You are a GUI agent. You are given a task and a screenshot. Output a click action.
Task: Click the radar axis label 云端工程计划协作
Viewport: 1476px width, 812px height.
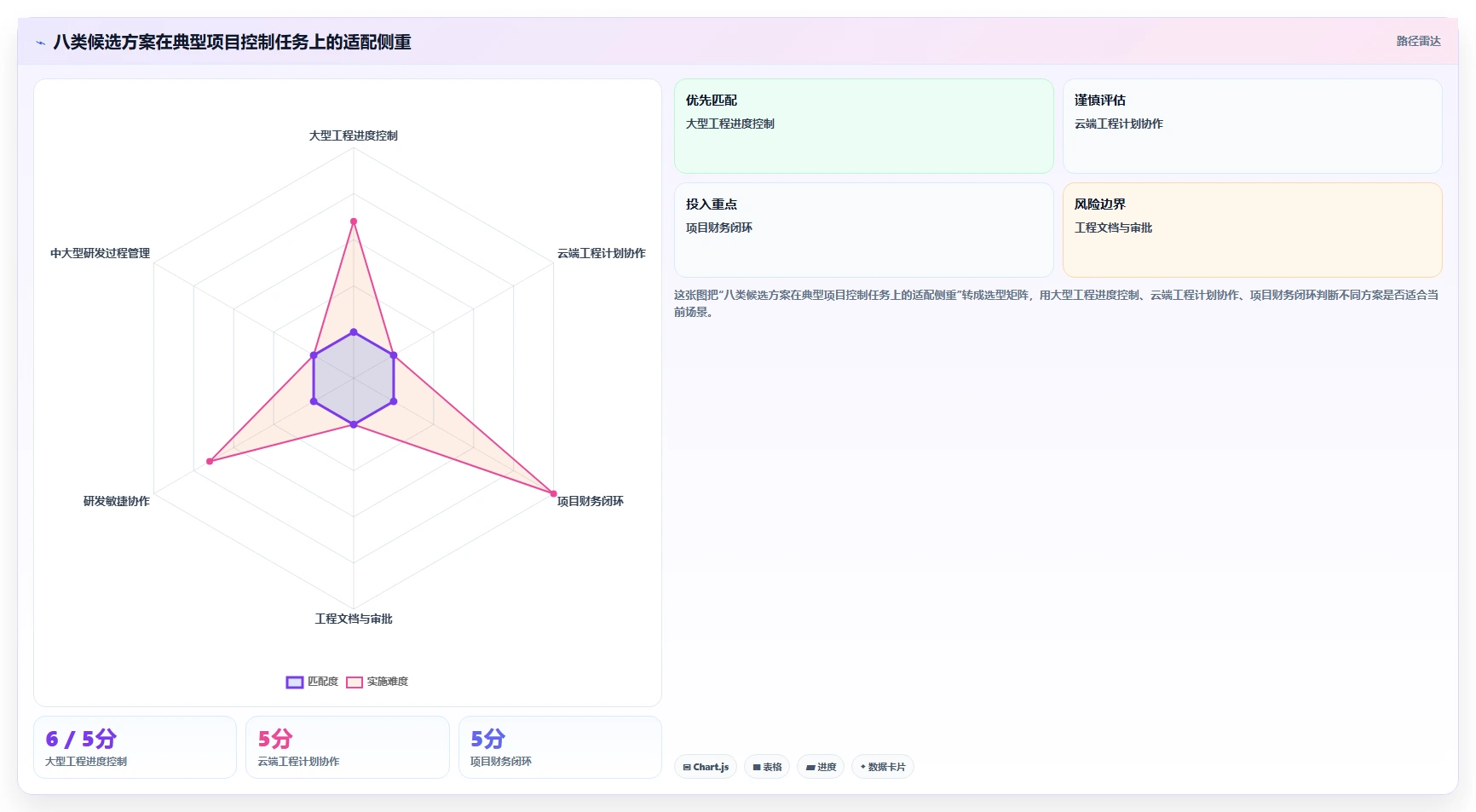coord(602,253)
